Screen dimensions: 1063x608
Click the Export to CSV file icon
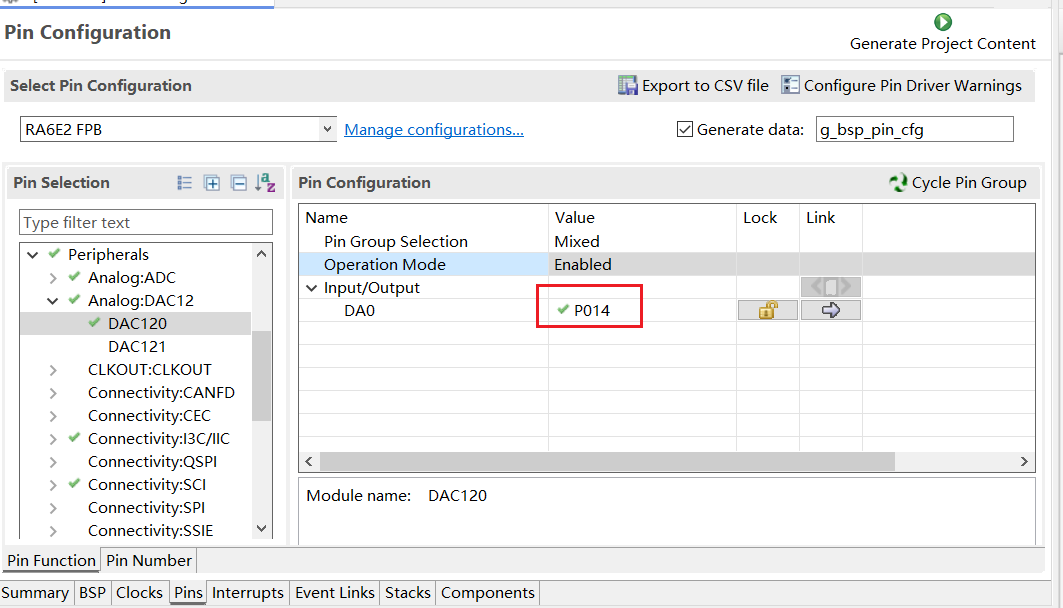click(x=628, y=86)
